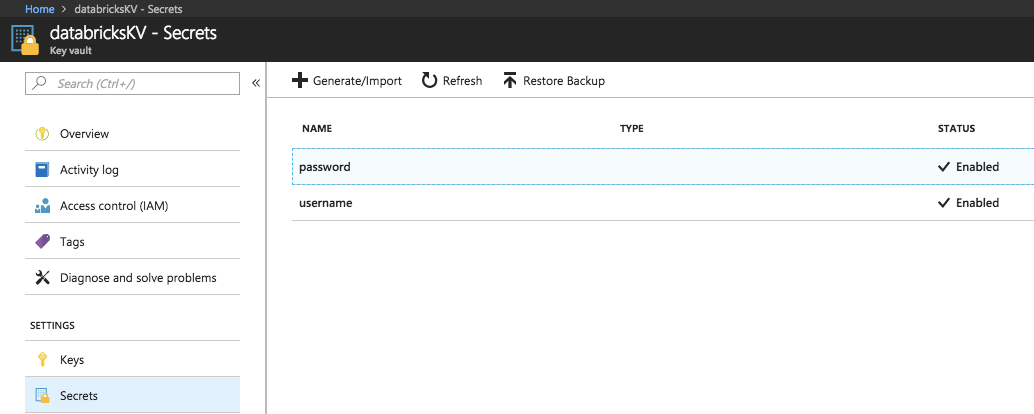Click the Diagnose wrench icon
1034x414 pixels.
point(42,278)
